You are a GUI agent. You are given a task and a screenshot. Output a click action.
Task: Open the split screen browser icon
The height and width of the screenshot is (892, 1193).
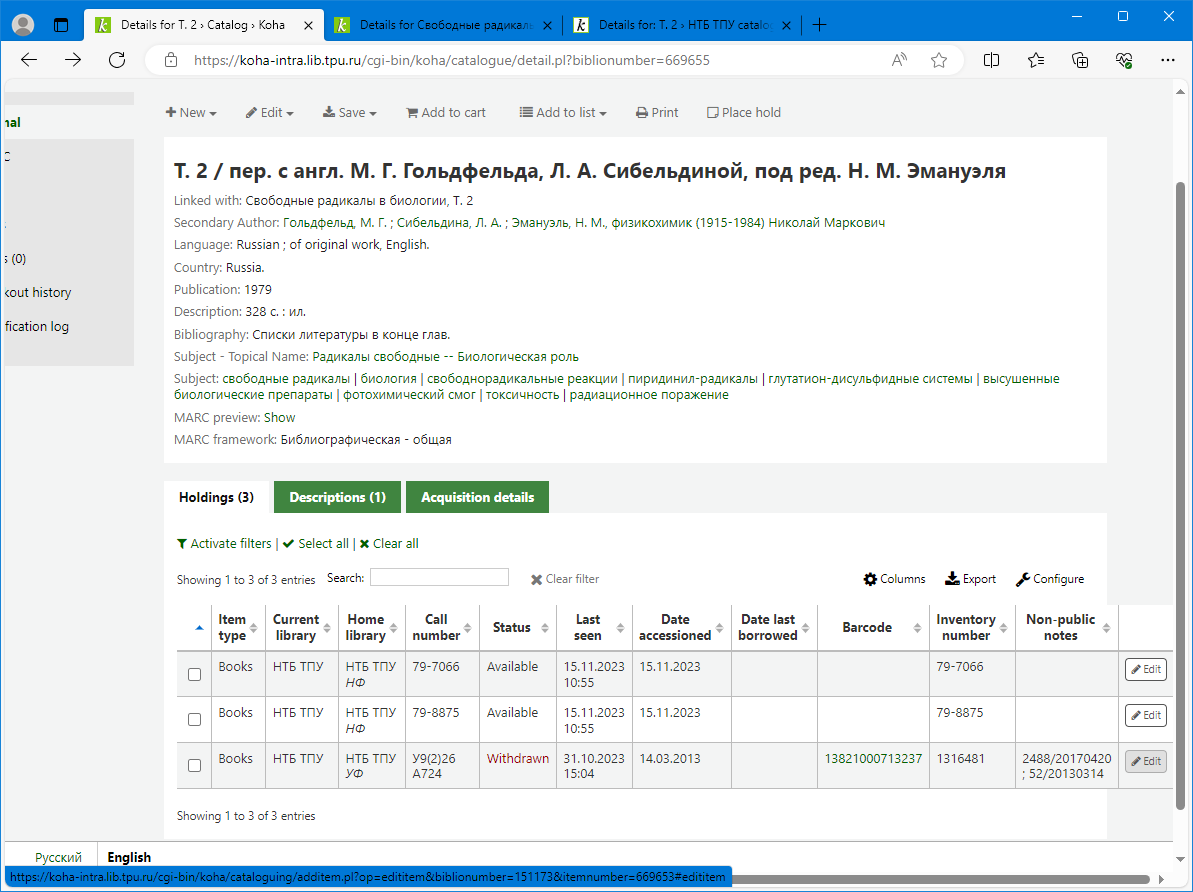point(991,60)
